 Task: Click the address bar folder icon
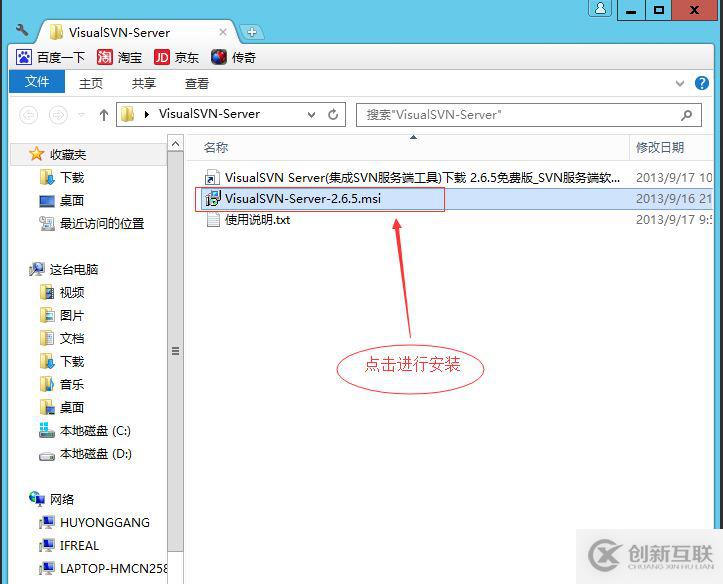click(128, 114)
